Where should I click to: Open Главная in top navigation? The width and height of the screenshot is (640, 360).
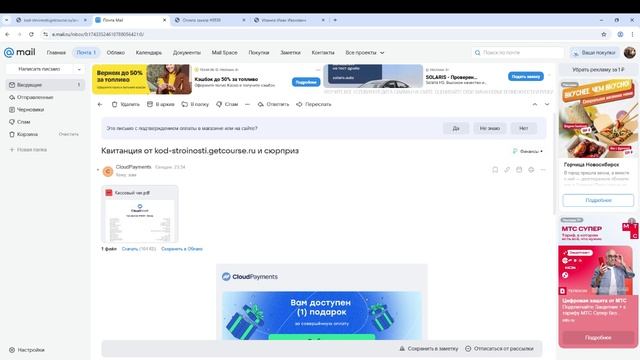tap(56, 53)
